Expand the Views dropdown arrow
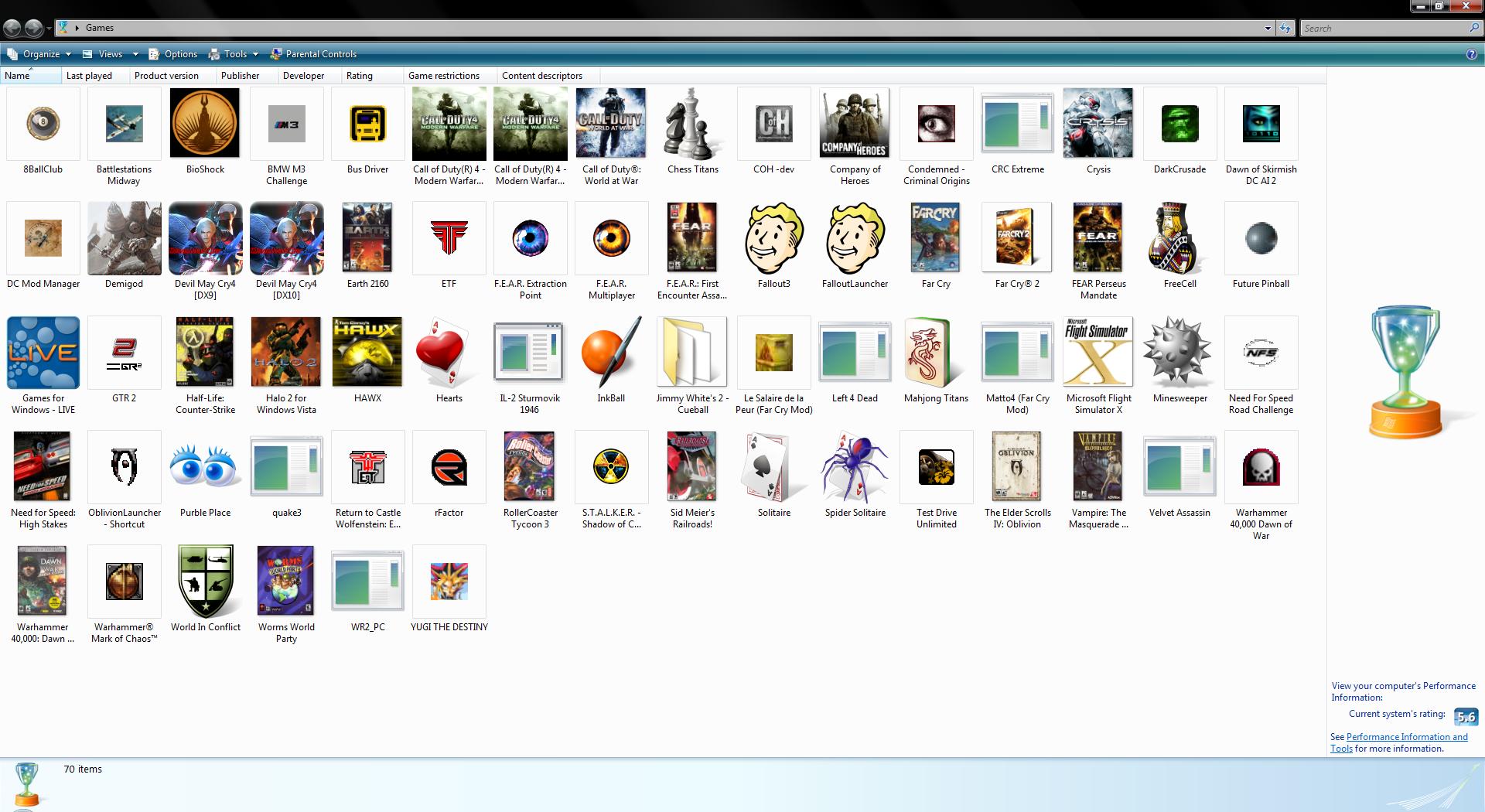 tap(135, 54)
